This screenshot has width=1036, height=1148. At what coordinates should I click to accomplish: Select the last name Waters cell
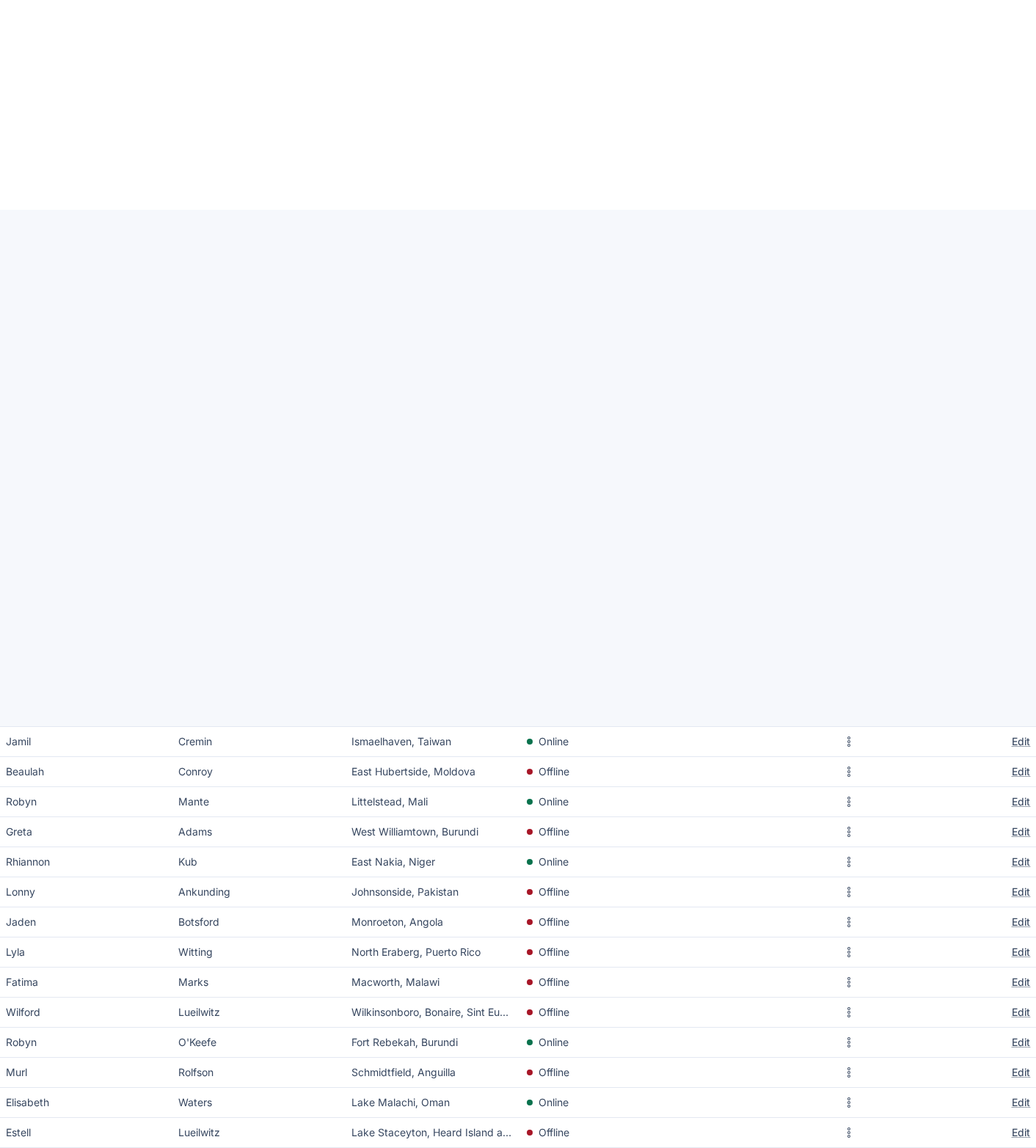[x=195, y=1103]
